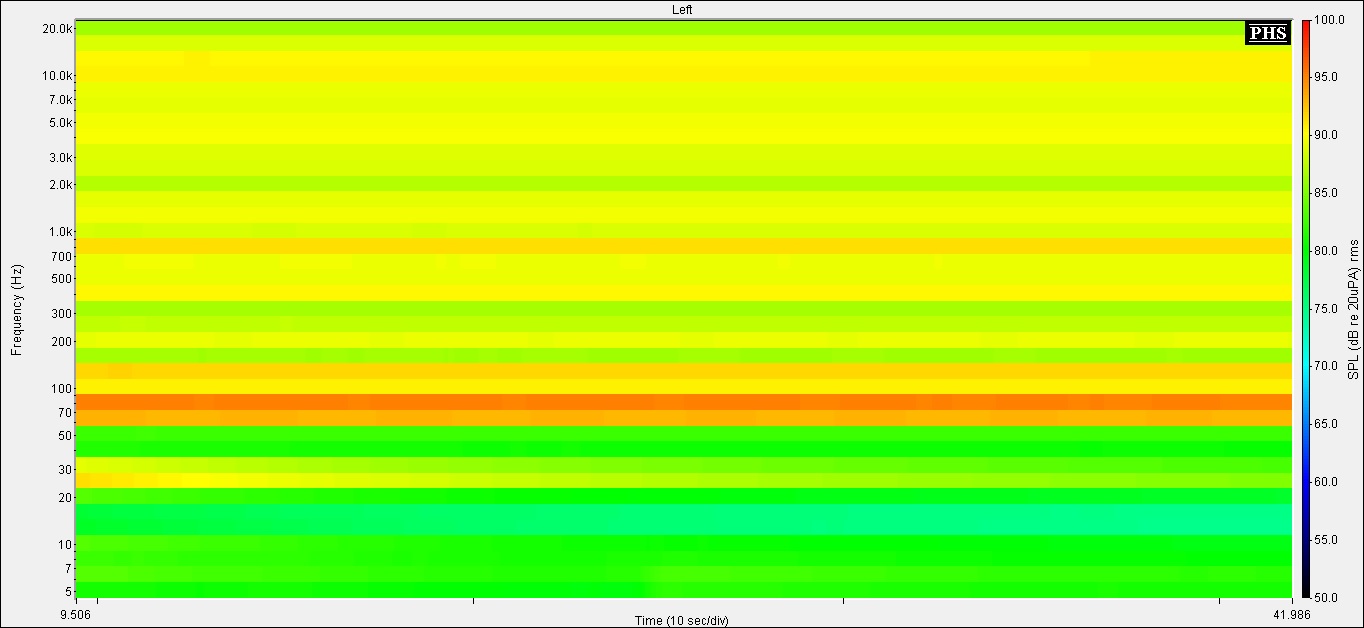
Task: Click the red top of the SPL color bar
Action: 1306,24
